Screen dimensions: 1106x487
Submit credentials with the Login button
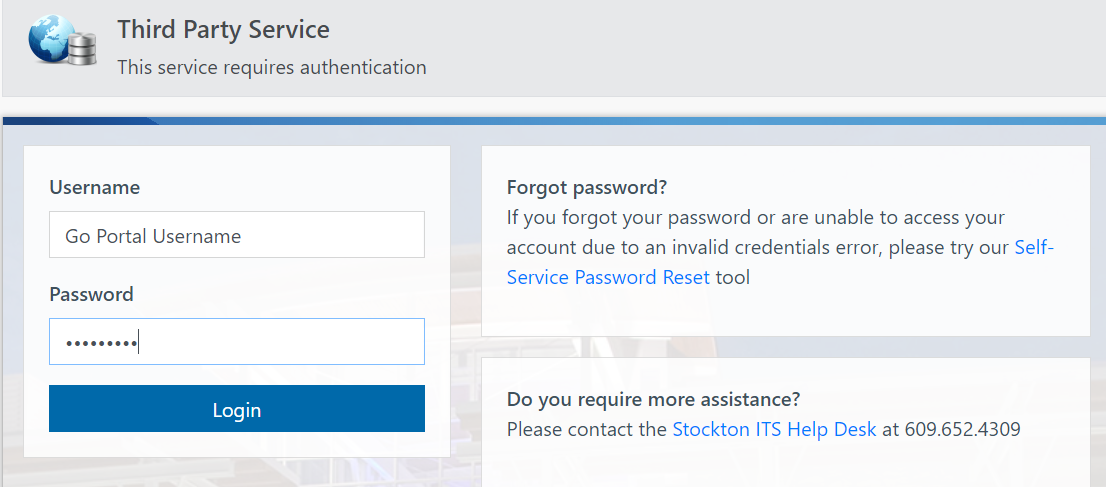click(x=237, y=409)
